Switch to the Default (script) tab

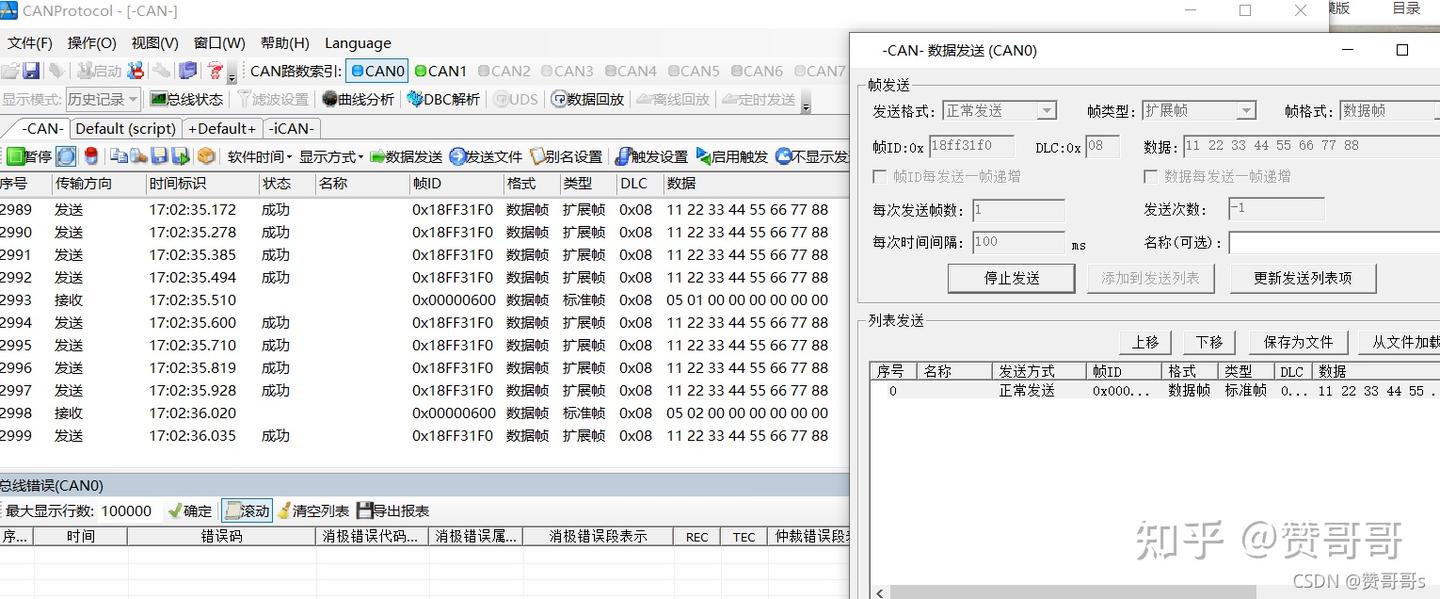tap(125, 128)
